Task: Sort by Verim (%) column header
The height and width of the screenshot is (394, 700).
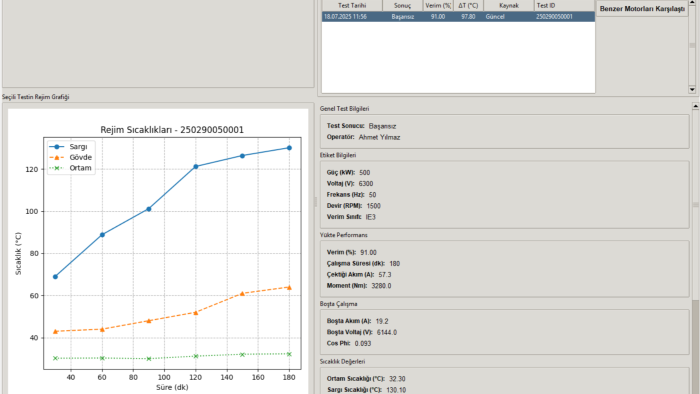Action: [x=438, y=5]
